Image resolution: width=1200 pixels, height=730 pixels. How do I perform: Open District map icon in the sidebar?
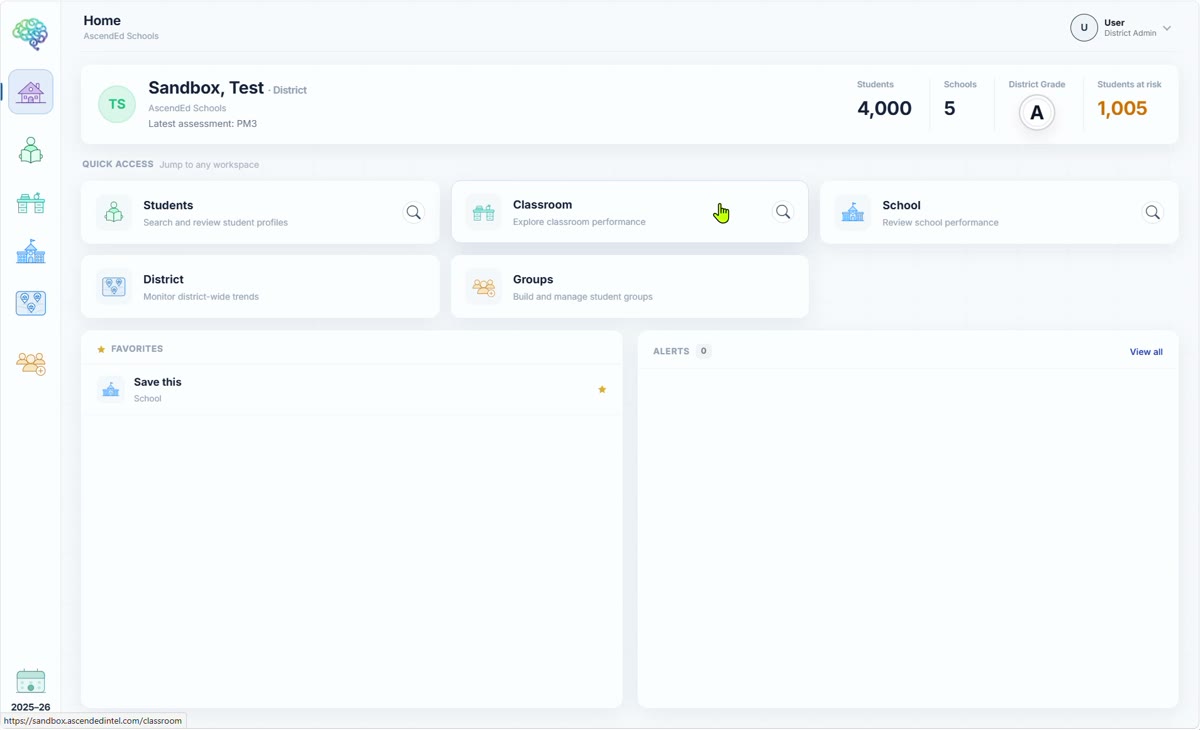[x=31, y=303]
